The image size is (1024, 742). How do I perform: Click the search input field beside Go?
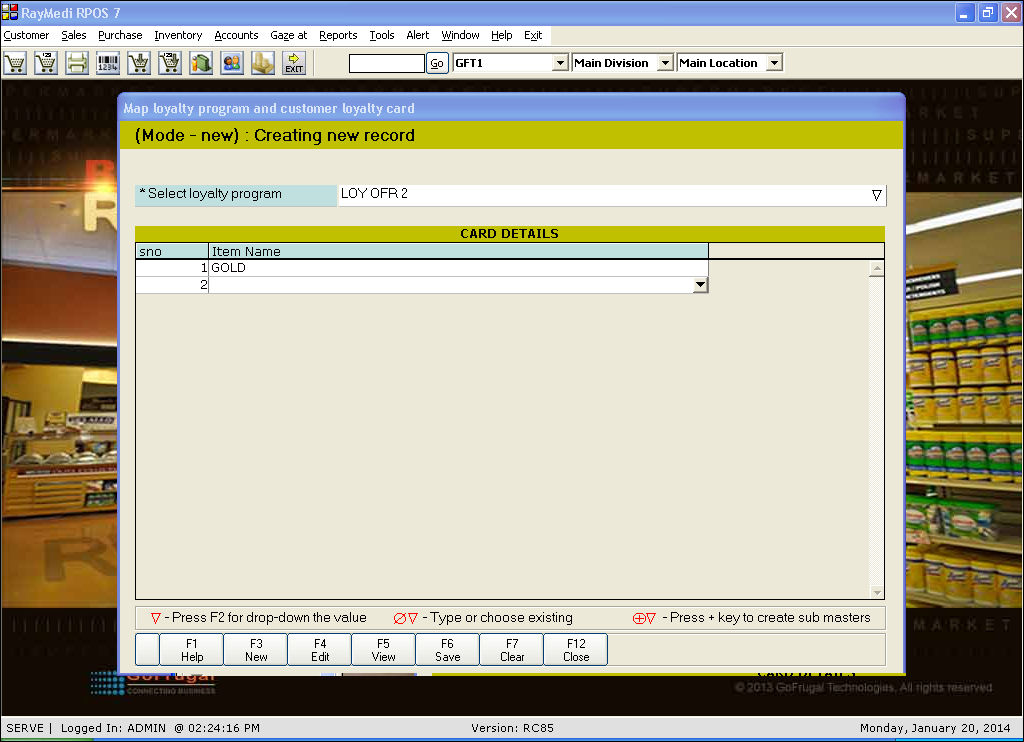[x=387, y=63]
